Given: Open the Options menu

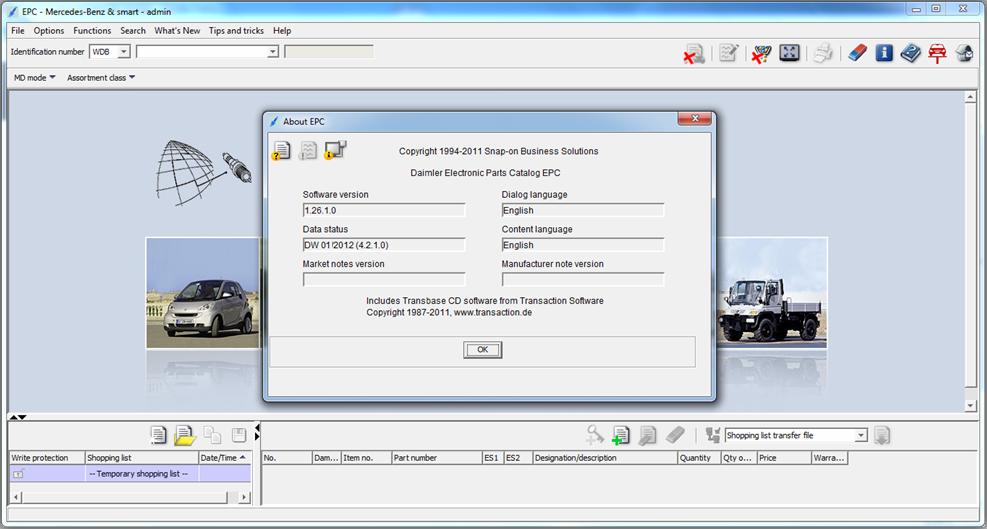Looking at the screenshot, I should click(x=49, y=30).
